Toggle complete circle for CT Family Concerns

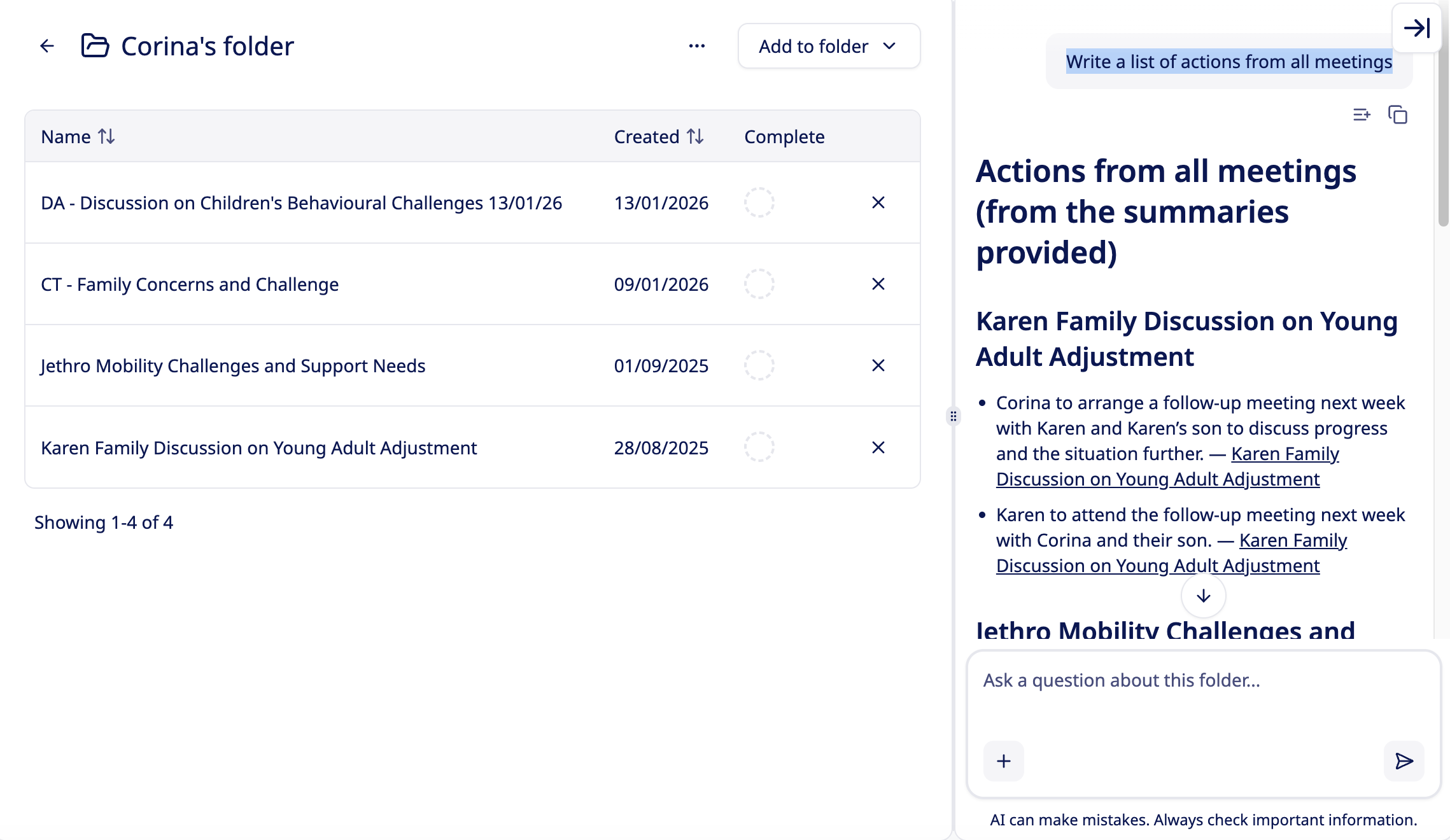pyautogui.click(x=759, y=284)
